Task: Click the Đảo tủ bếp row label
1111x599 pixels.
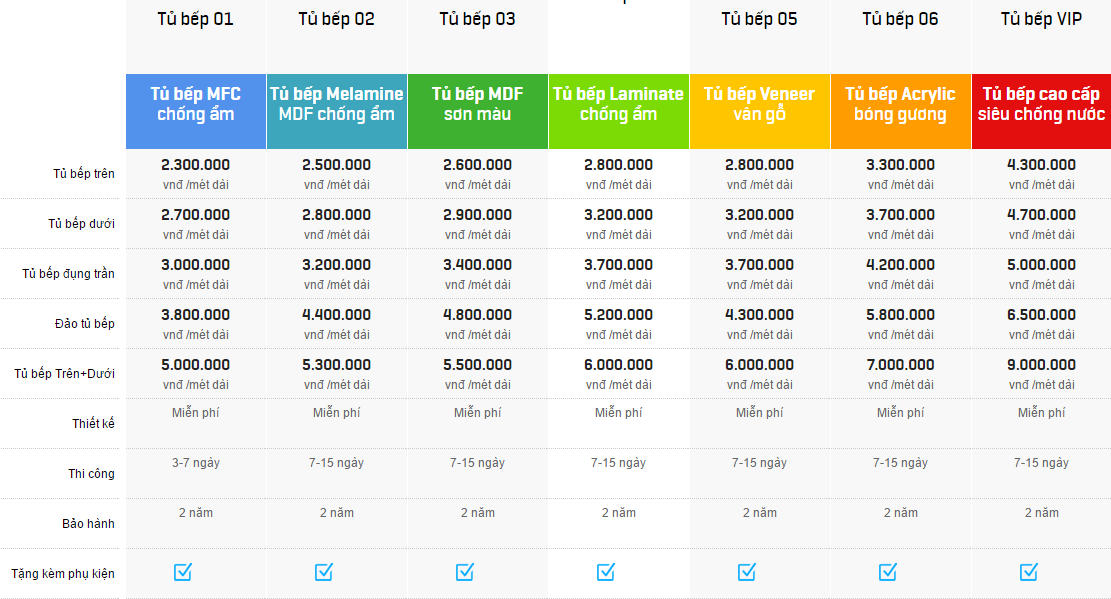Action: (x=84, y=323)
